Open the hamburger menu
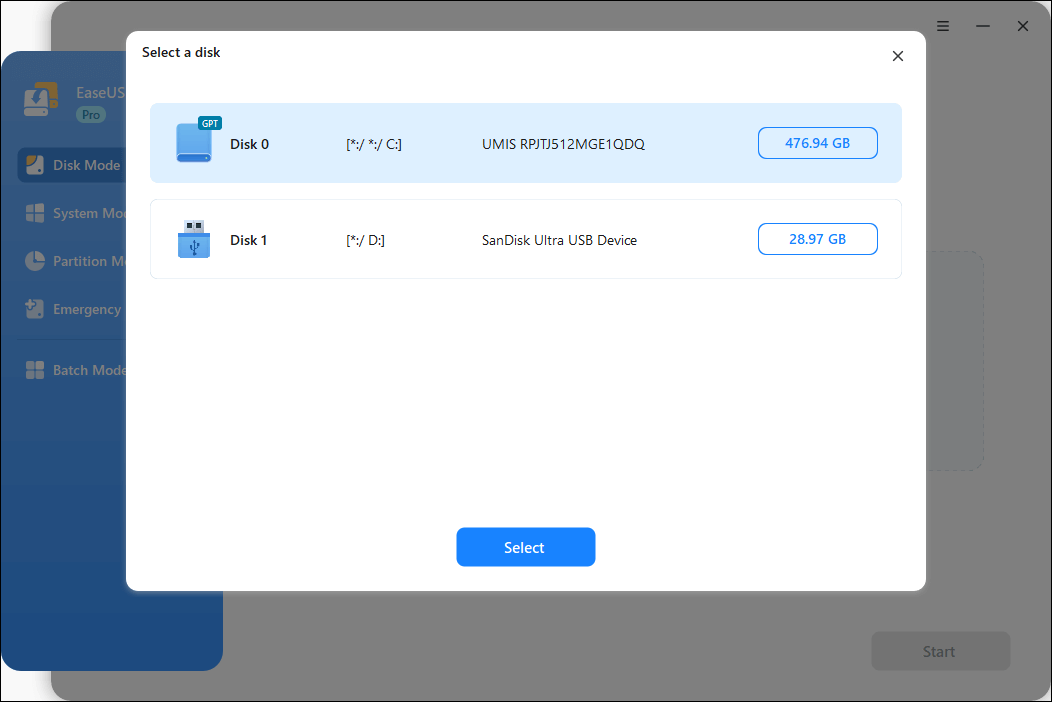 coord(943,26)
